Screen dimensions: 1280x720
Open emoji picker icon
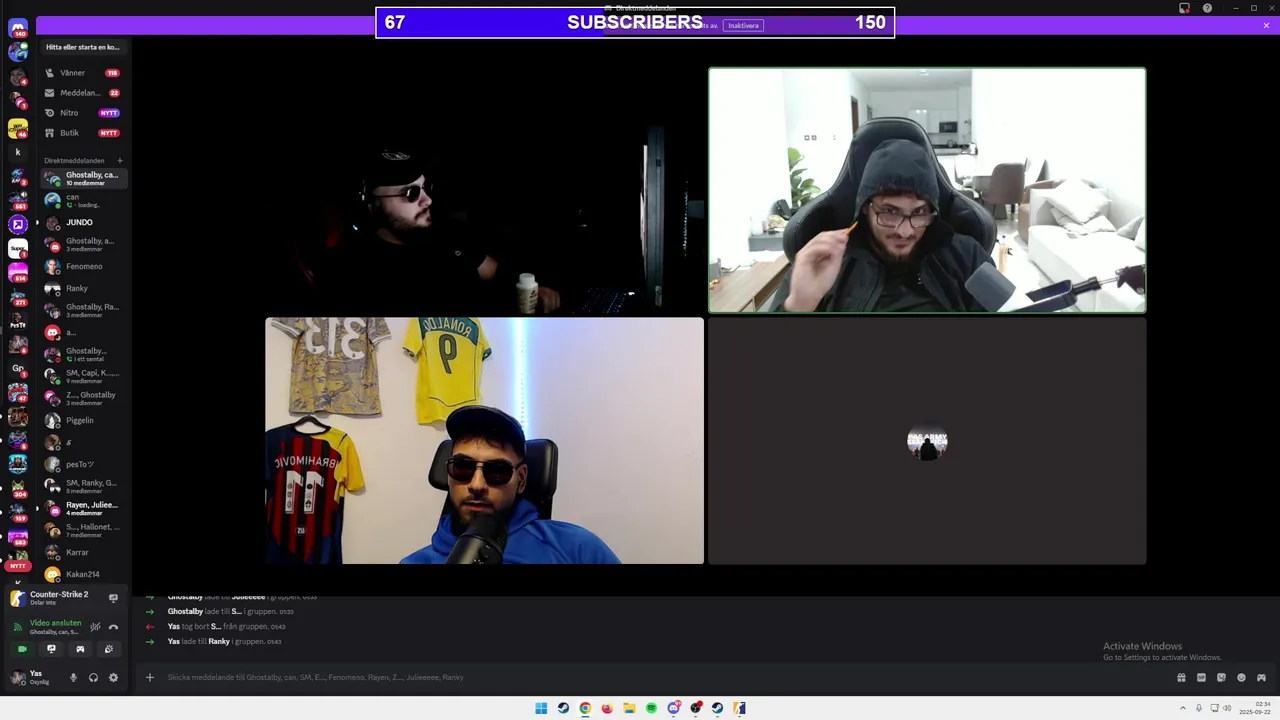pos(1241,677)
